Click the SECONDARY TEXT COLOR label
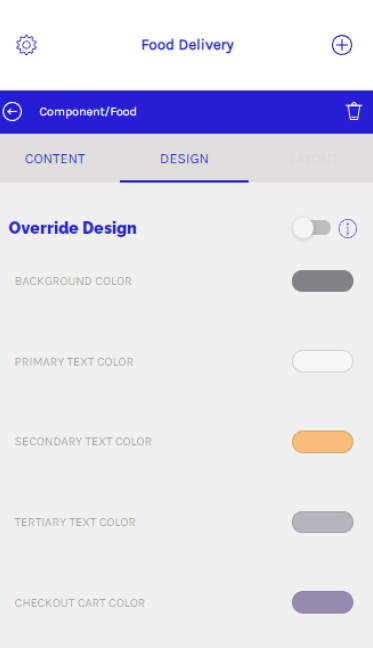 coord(83,441)
